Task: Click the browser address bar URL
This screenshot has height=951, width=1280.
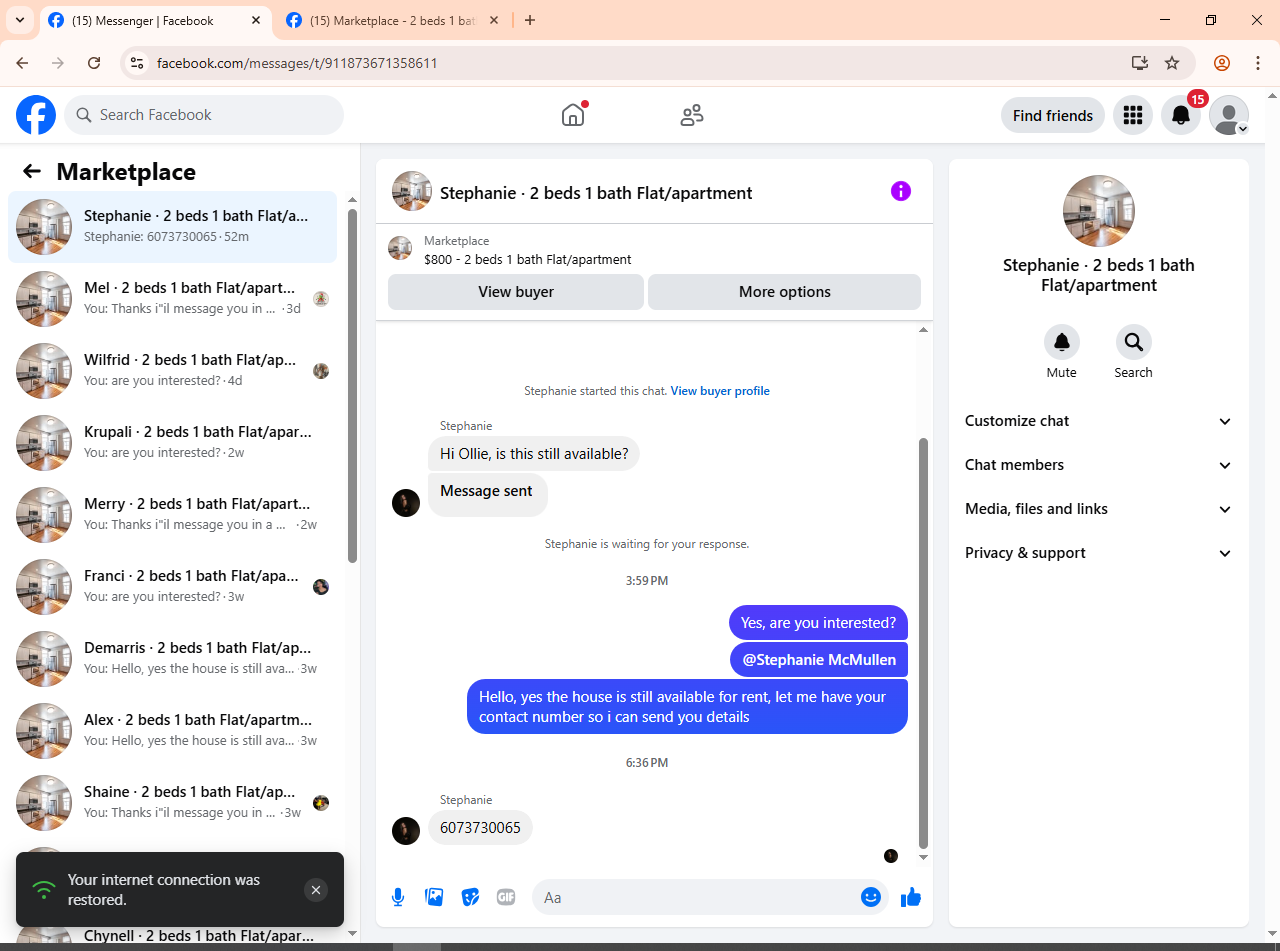Action: (x=297, y=63)
